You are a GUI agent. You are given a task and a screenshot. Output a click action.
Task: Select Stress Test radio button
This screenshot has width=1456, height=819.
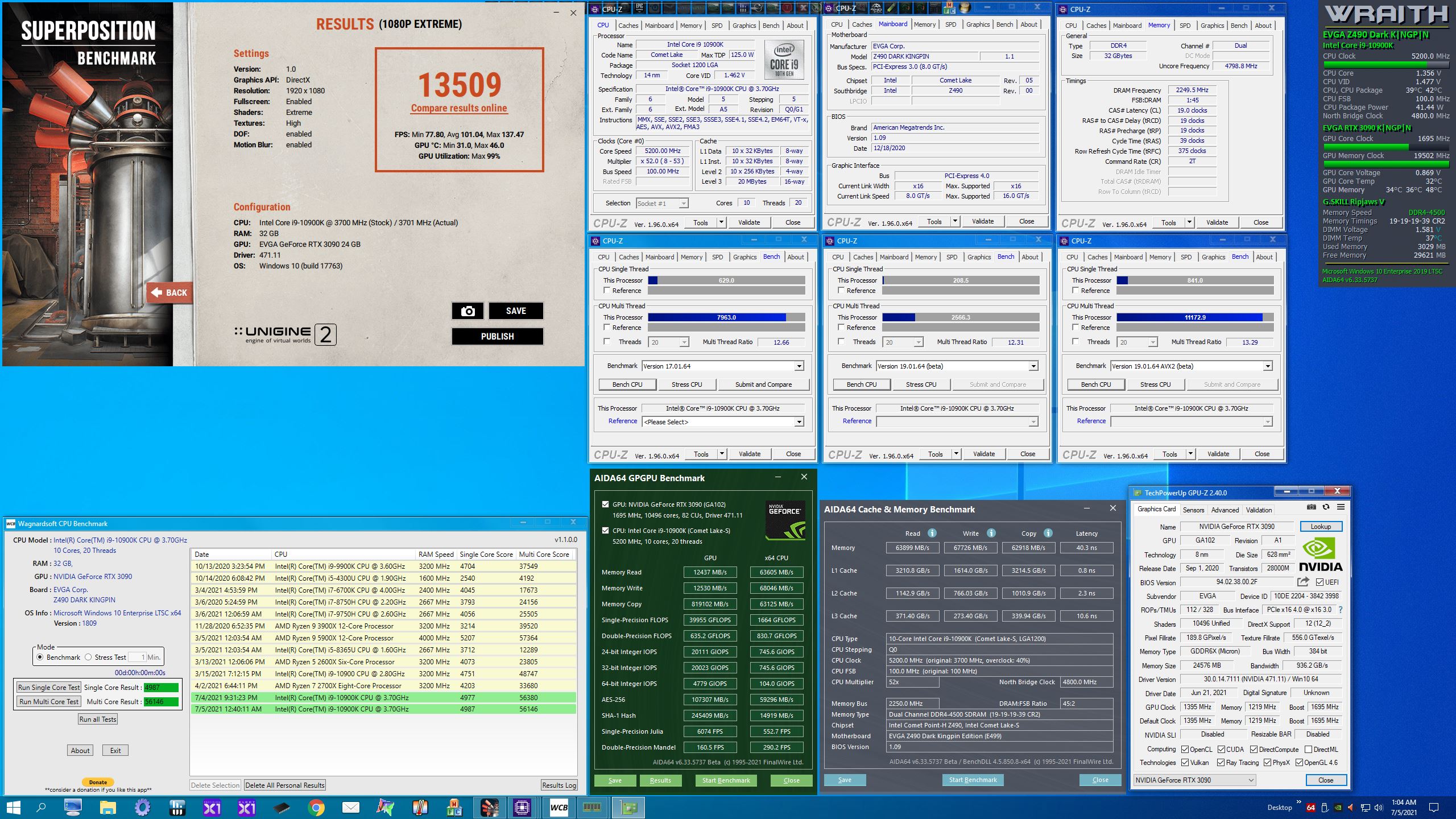[88, 657]
